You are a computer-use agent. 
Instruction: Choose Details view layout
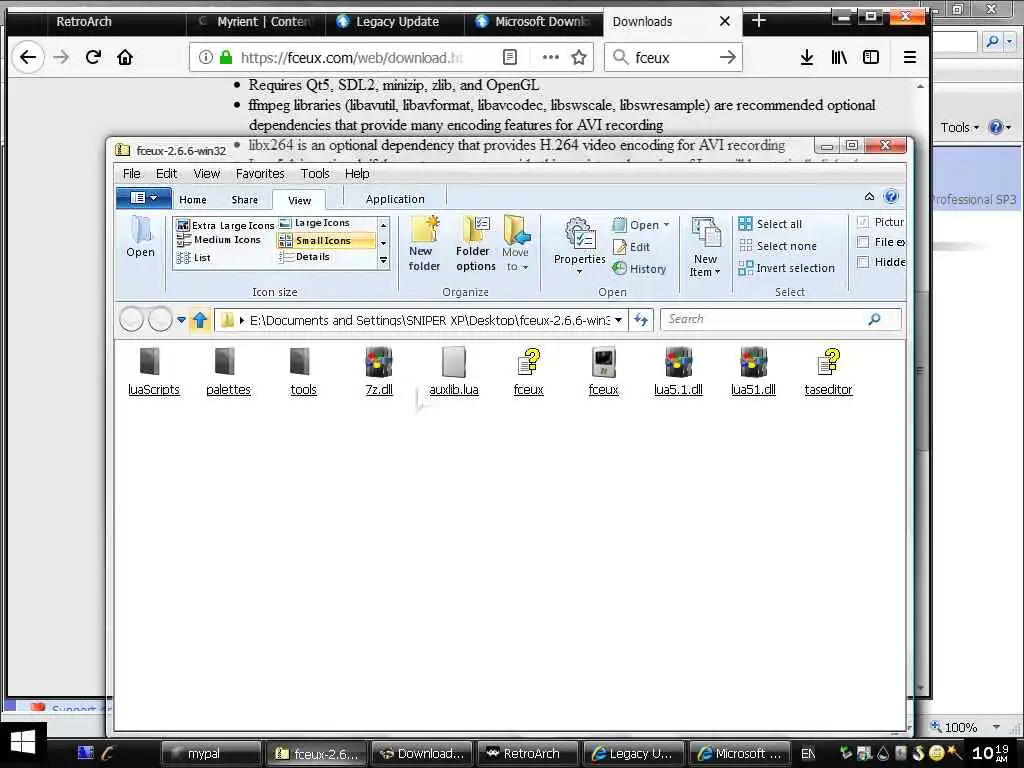(304, 257)
